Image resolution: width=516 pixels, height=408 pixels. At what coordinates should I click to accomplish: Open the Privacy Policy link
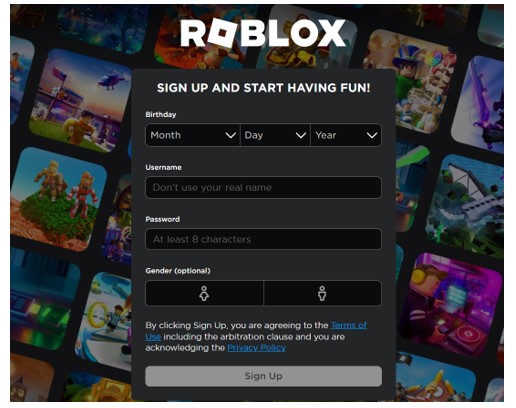point(256,348)
